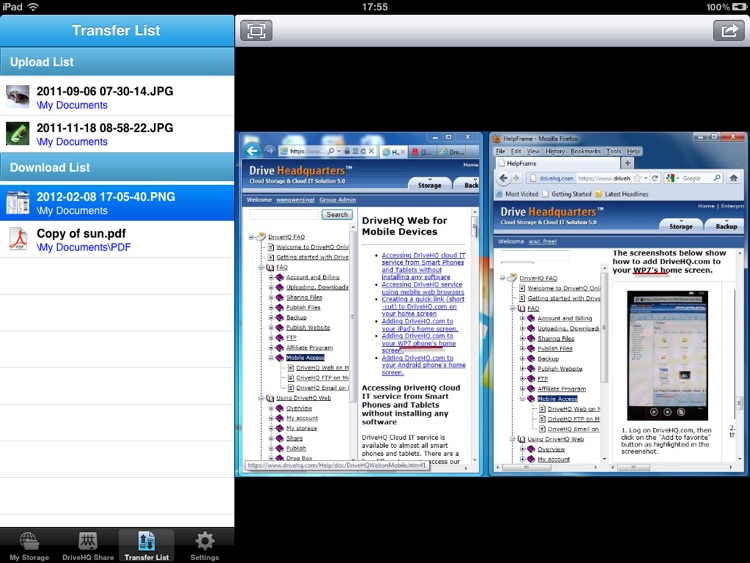Open the History menu in the previewed Firefox window
This screenshot has height=563, width=750.
[x=555, y=151]
